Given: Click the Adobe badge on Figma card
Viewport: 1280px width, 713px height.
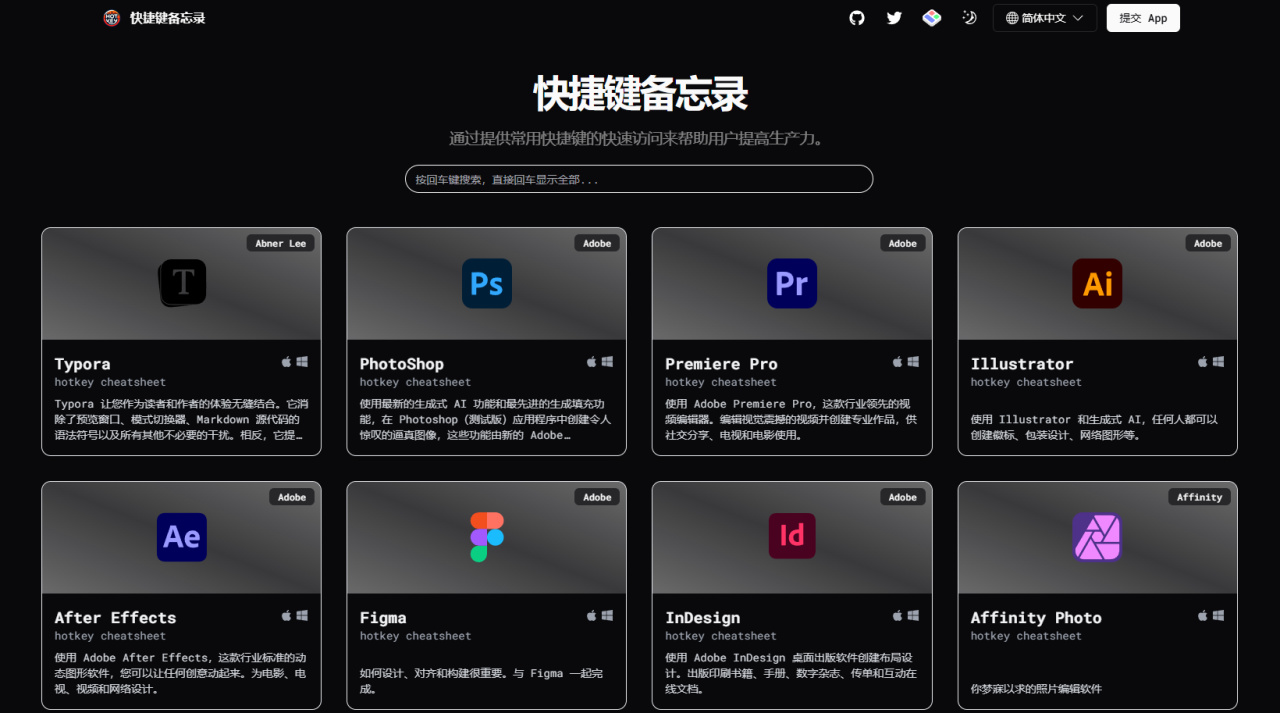Looking at the screenshot, I should click(597, 497).
